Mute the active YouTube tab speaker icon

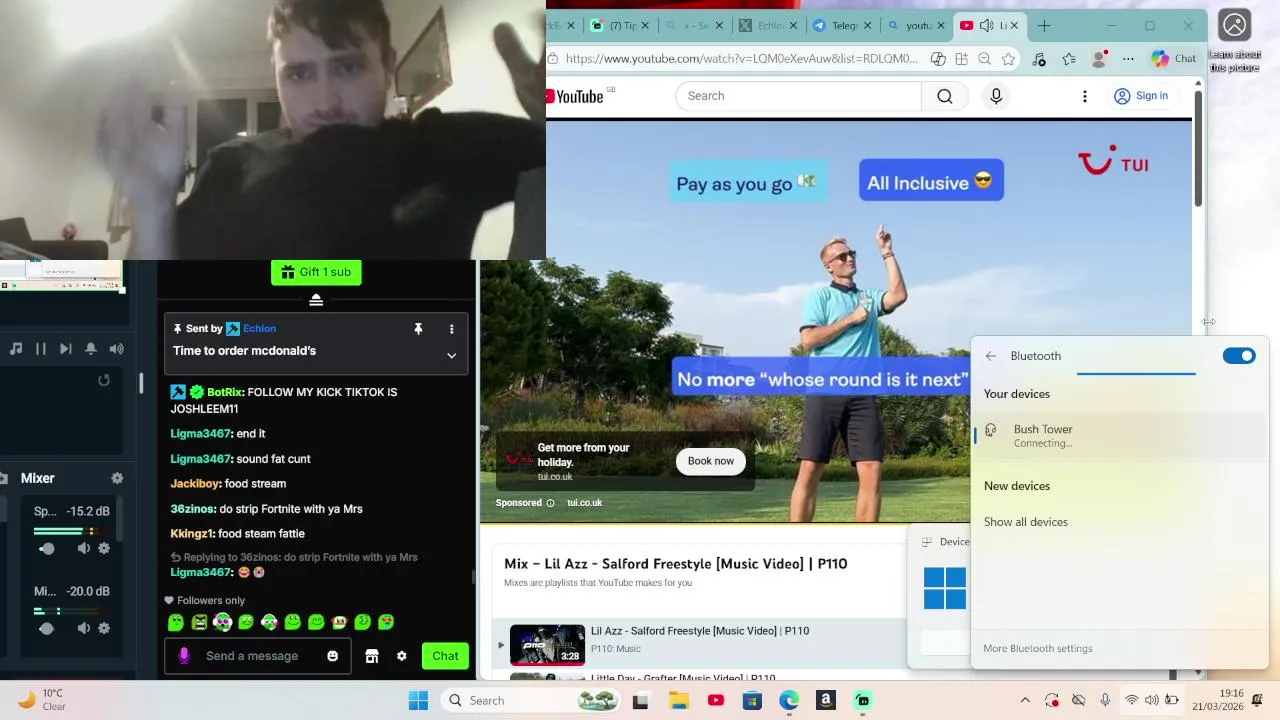tap(987, 26)
